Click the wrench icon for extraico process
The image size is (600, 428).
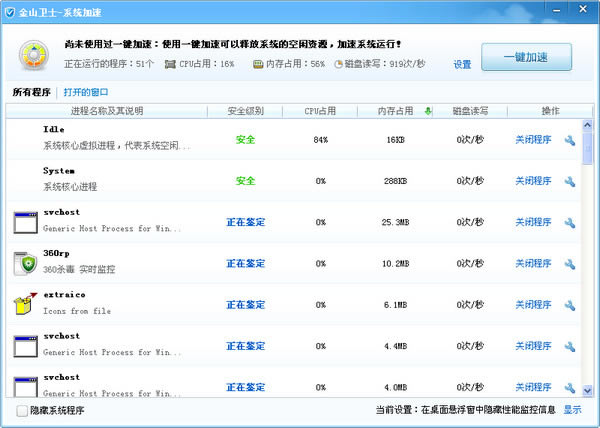(569, 305)
